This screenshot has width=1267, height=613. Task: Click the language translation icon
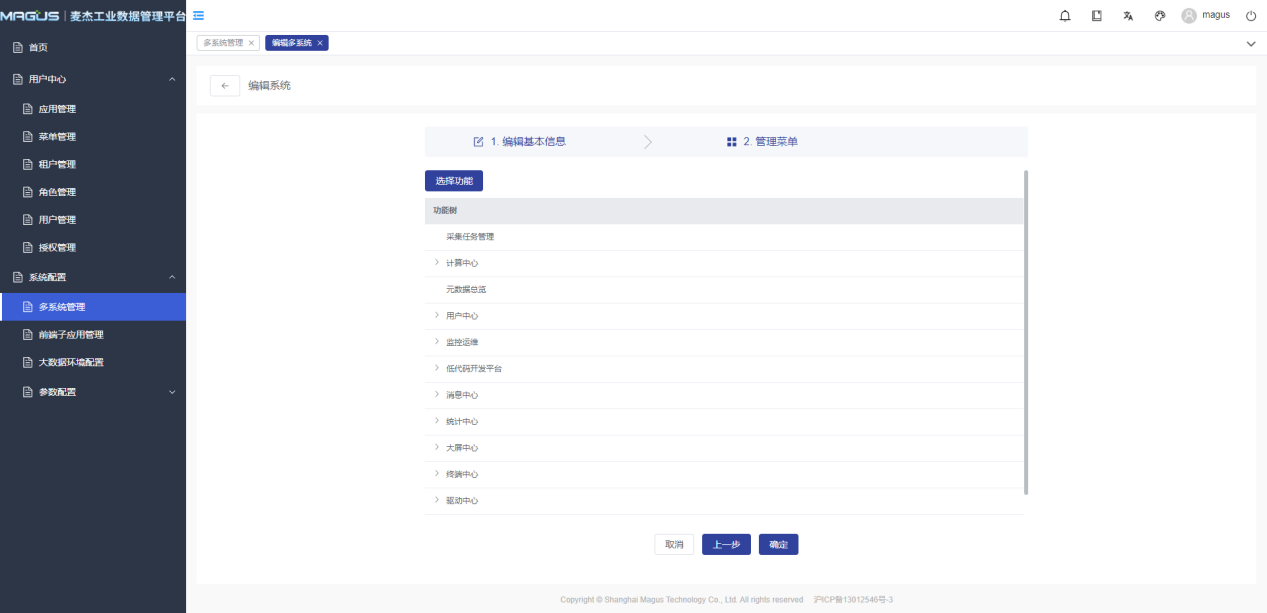(1128, 16)
